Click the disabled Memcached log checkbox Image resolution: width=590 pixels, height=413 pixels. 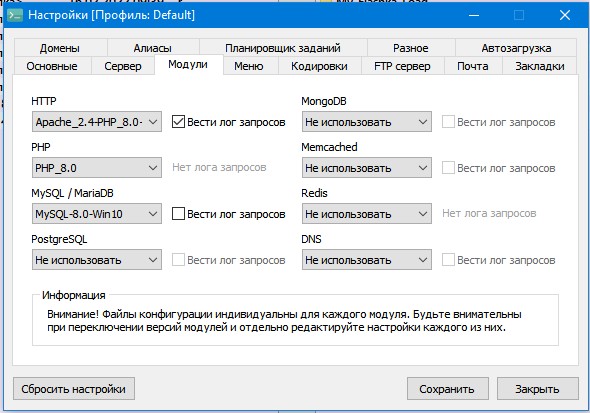click(448, 168)
